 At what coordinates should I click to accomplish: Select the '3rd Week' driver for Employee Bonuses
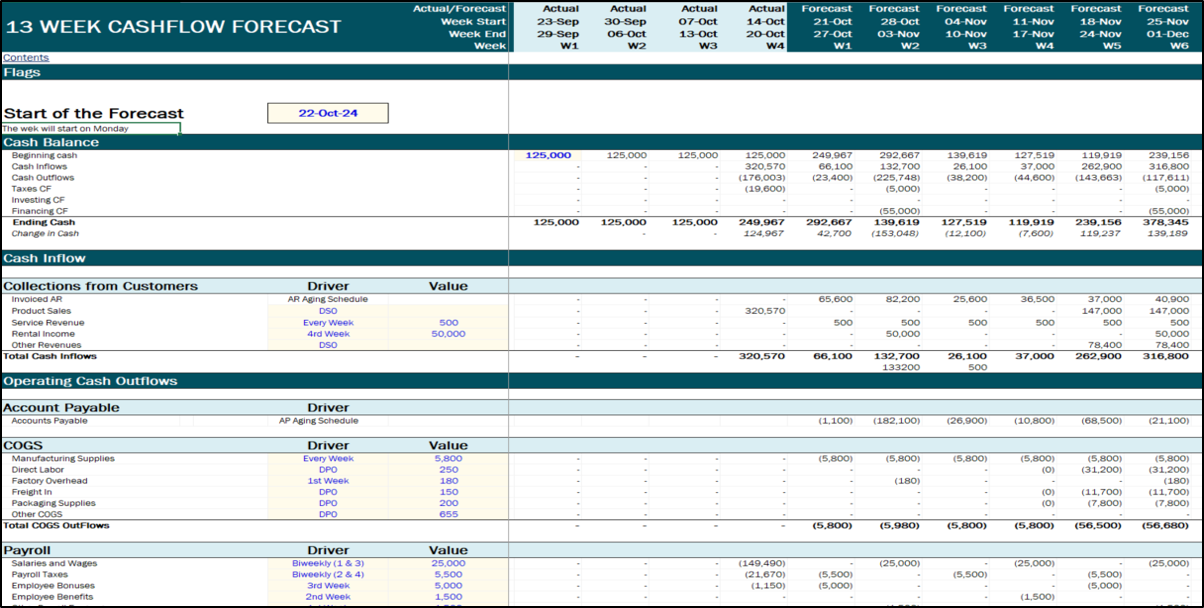coord(328,585)
